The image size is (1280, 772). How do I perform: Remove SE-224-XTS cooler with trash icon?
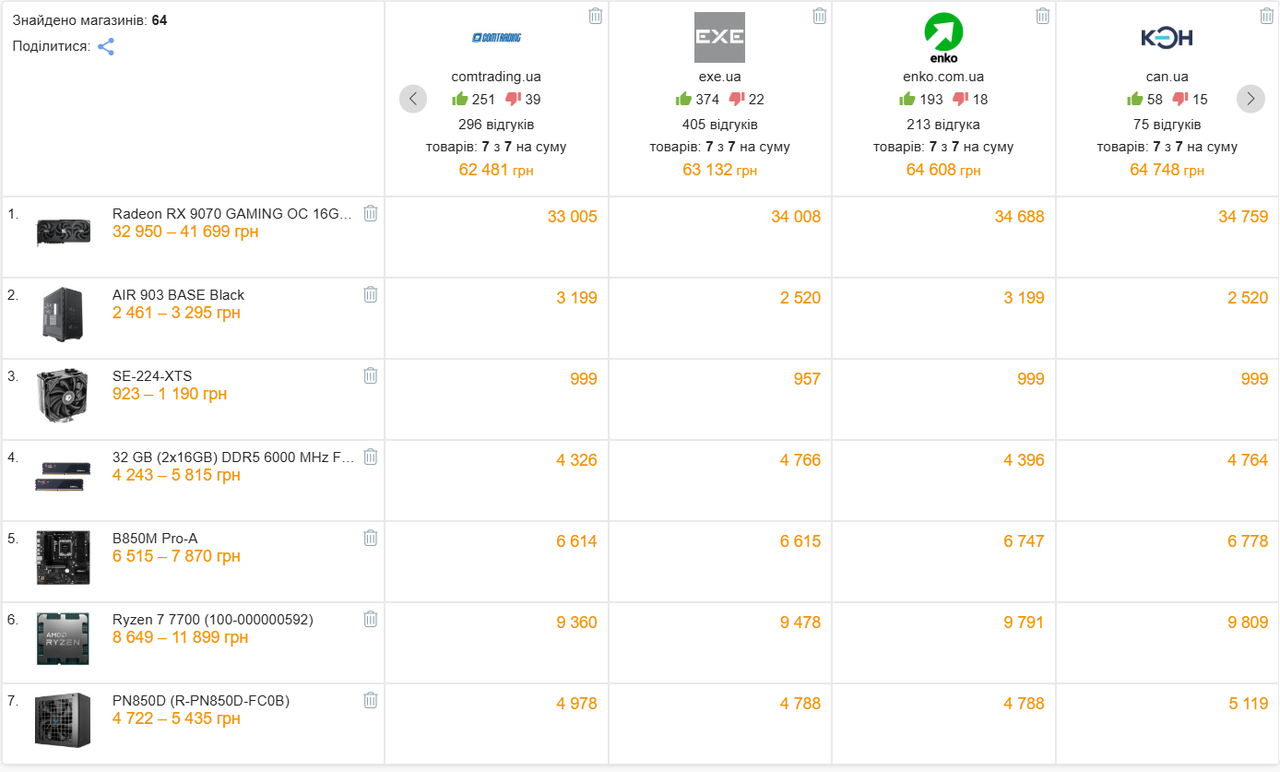[370, 375]
